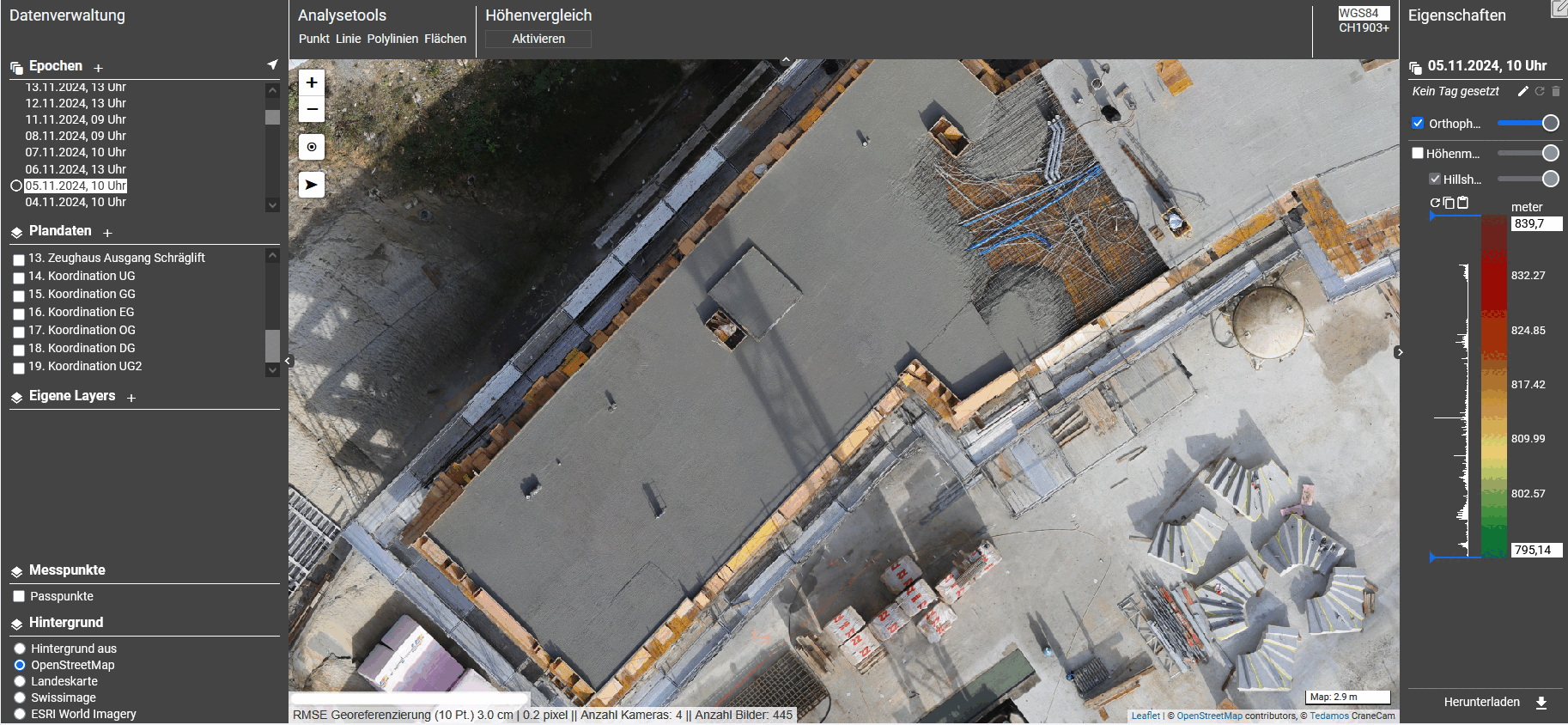Delete tag using trash icon

pos(1556,91)
